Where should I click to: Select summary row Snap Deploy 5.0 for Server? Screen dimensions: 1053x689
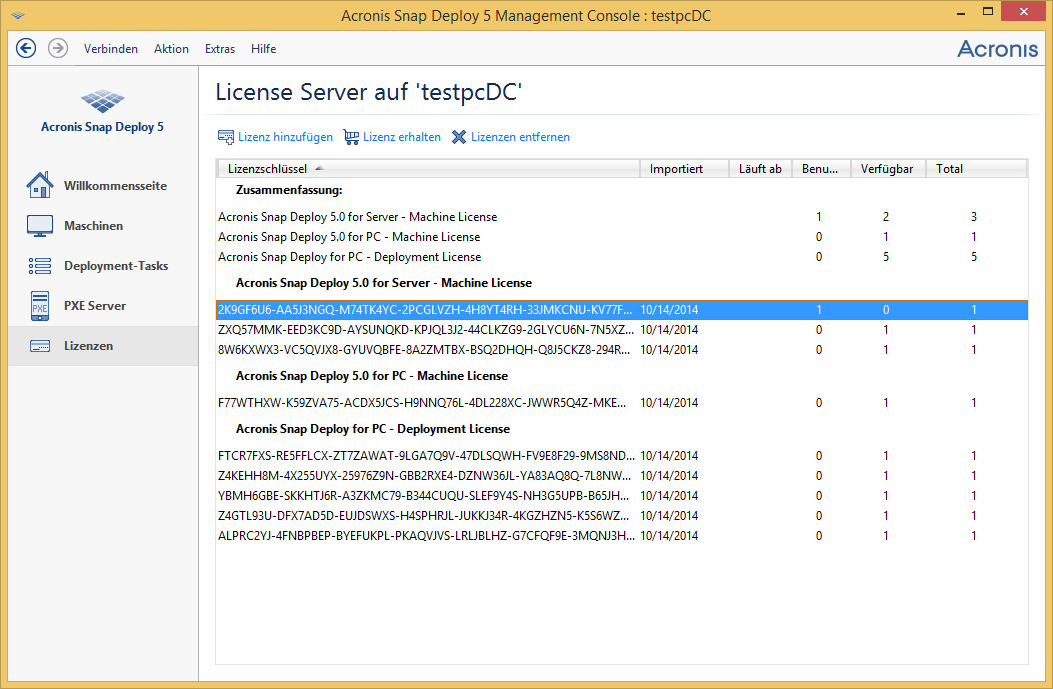coord(622,217)
